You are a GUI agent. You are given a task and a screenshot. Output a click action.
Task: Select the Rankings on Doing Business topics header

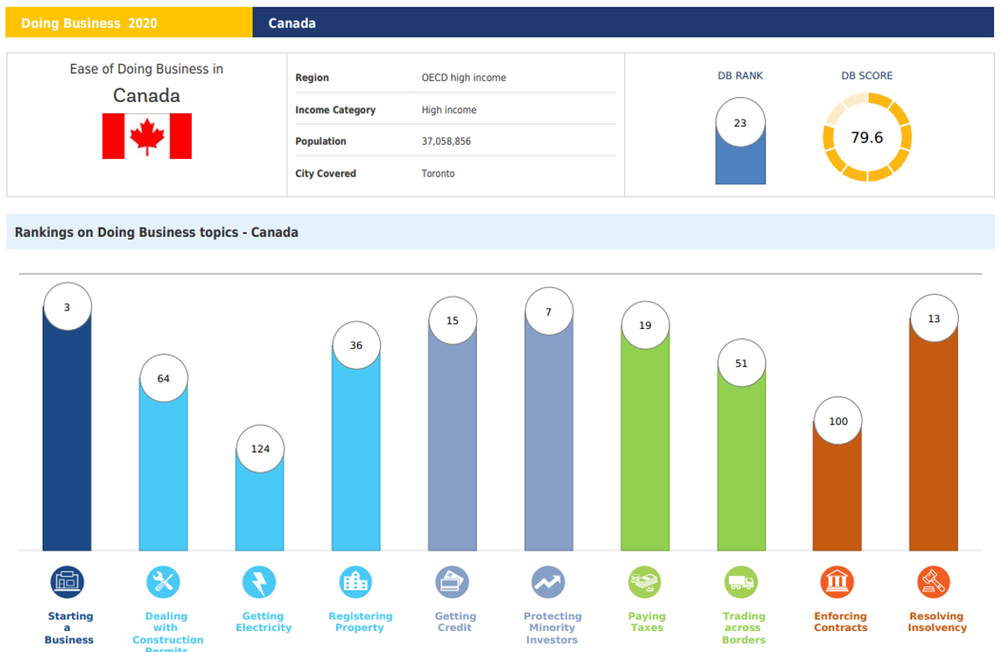[x=157, y=232]
